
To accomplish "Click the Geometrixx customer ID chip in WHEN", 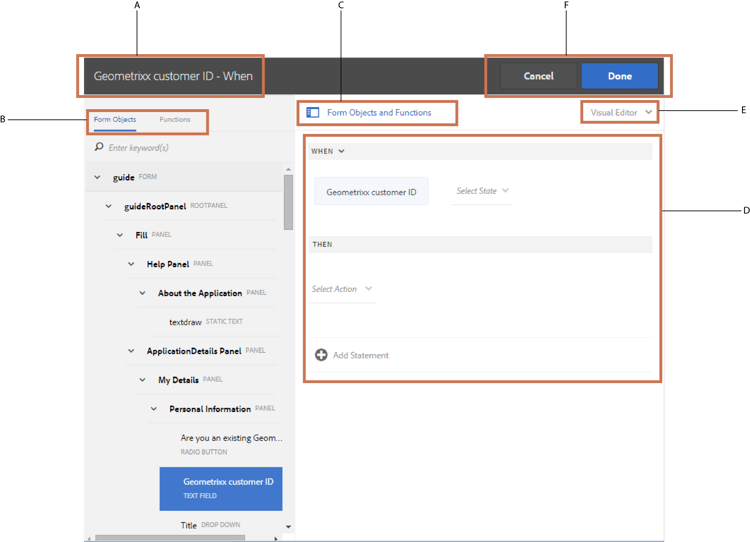I will 371,192.
